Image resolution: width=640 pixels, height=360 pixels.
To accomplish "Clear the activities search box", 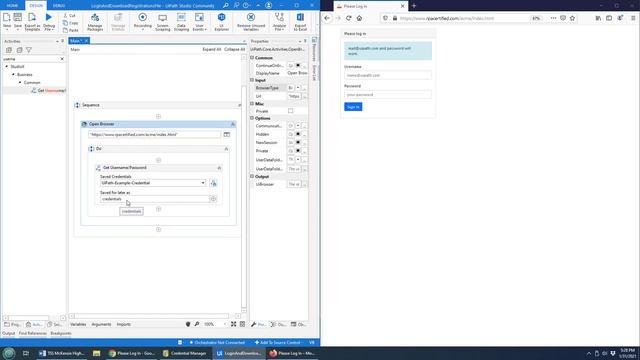I will [x=62, y=59].
